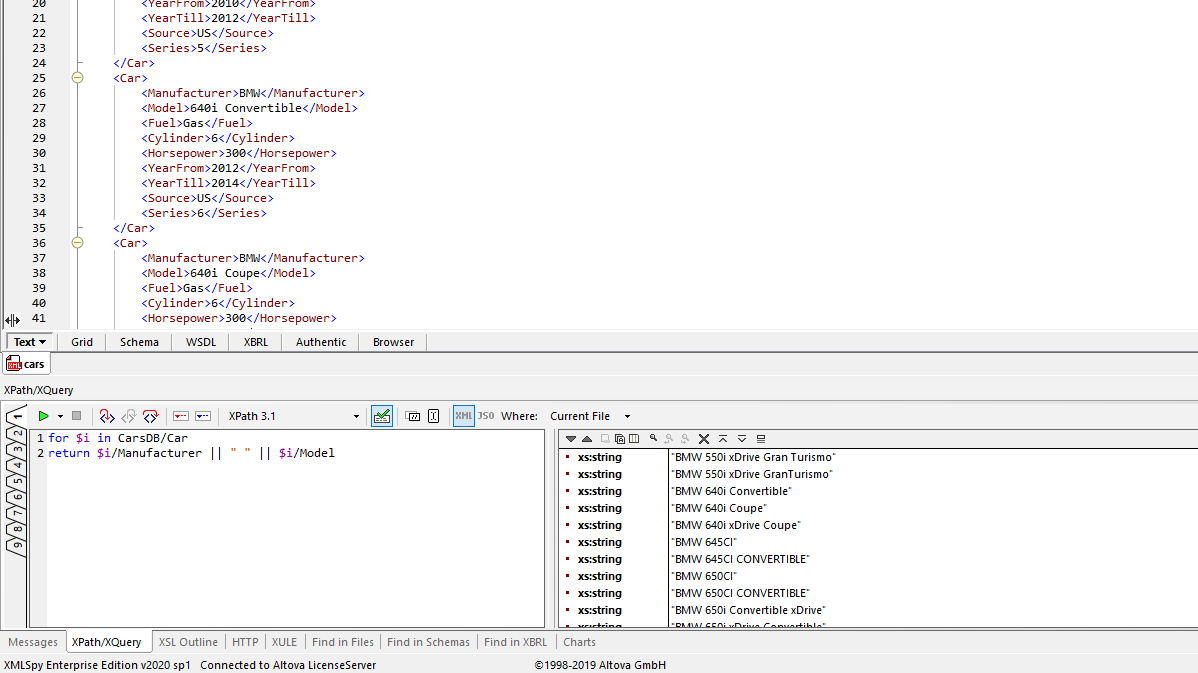Select the copy results icon in results pane
The width and height of the screenshot is (1198, 673).
tap(620, 438)
